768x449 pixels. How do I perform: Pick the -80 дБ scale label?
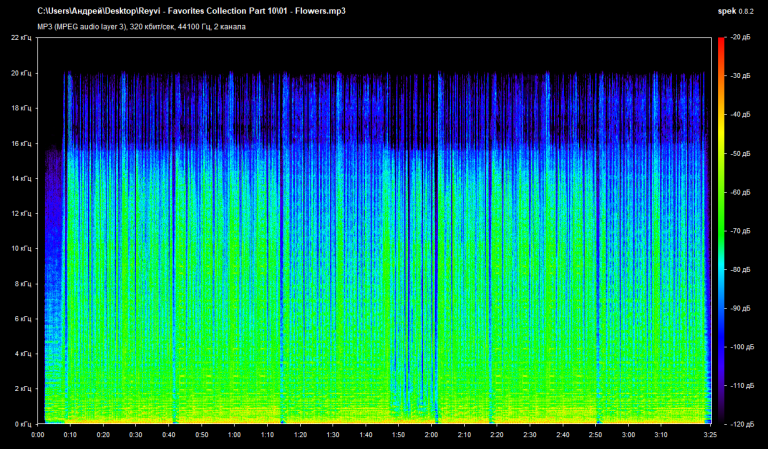coord(741,270)
